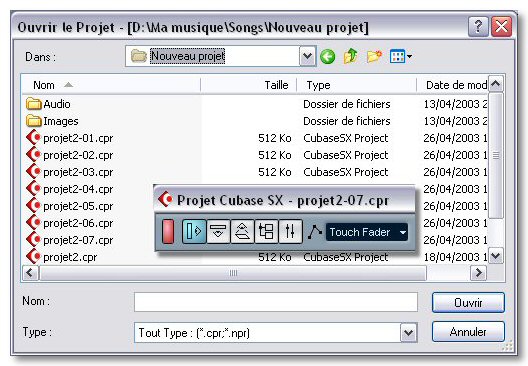Open the Tout Type file filter dropdown
Screen dimensions: 528x366
click(x=408, y=333)
